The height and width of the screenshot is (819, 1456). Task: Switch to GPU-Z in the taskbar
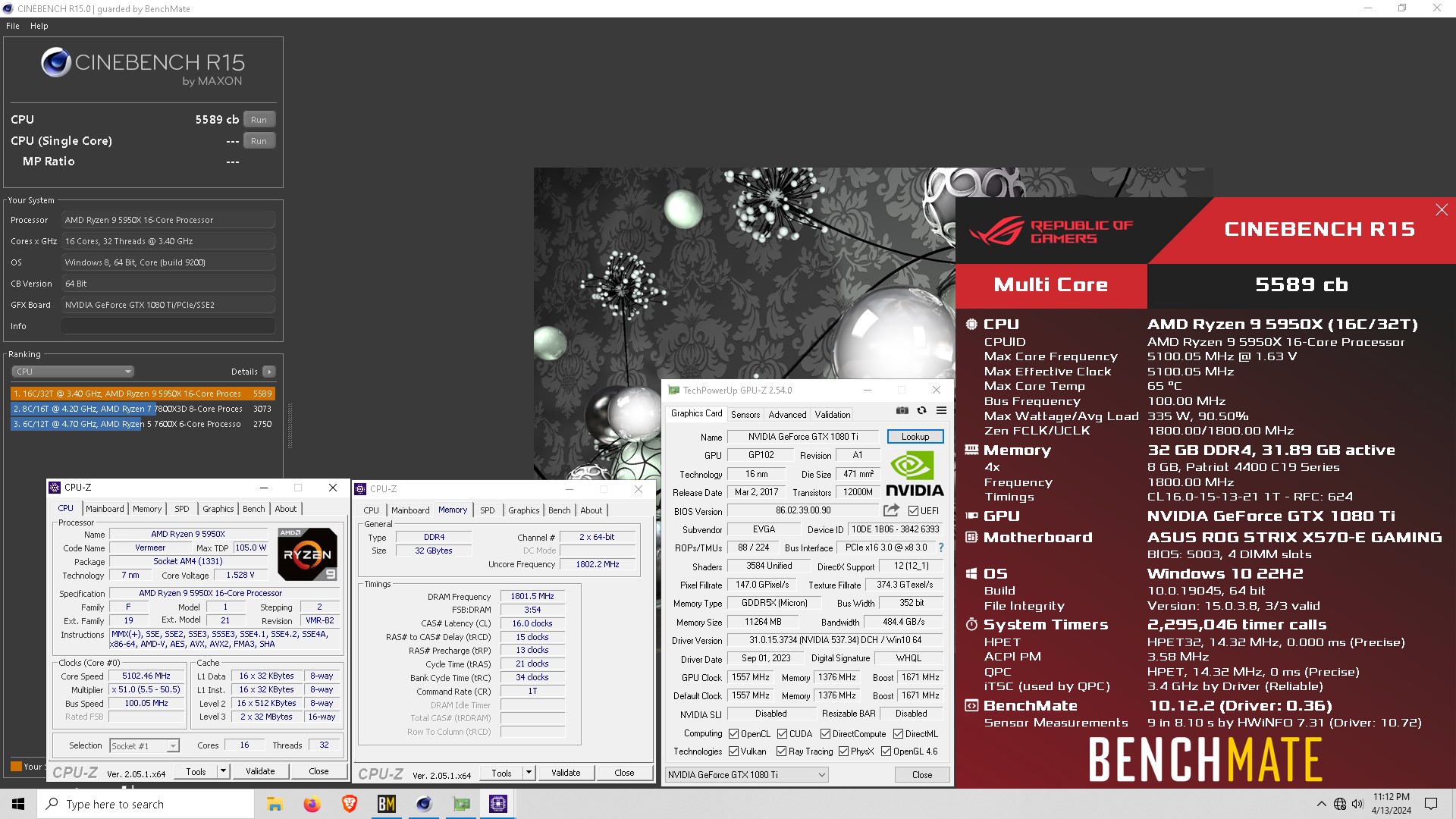[461, 804]
